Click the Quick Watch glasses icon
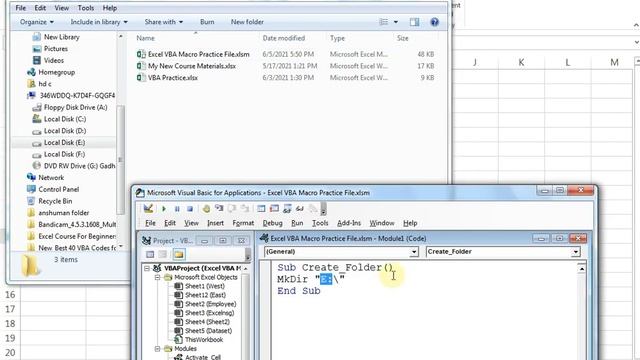 (300, 209)
